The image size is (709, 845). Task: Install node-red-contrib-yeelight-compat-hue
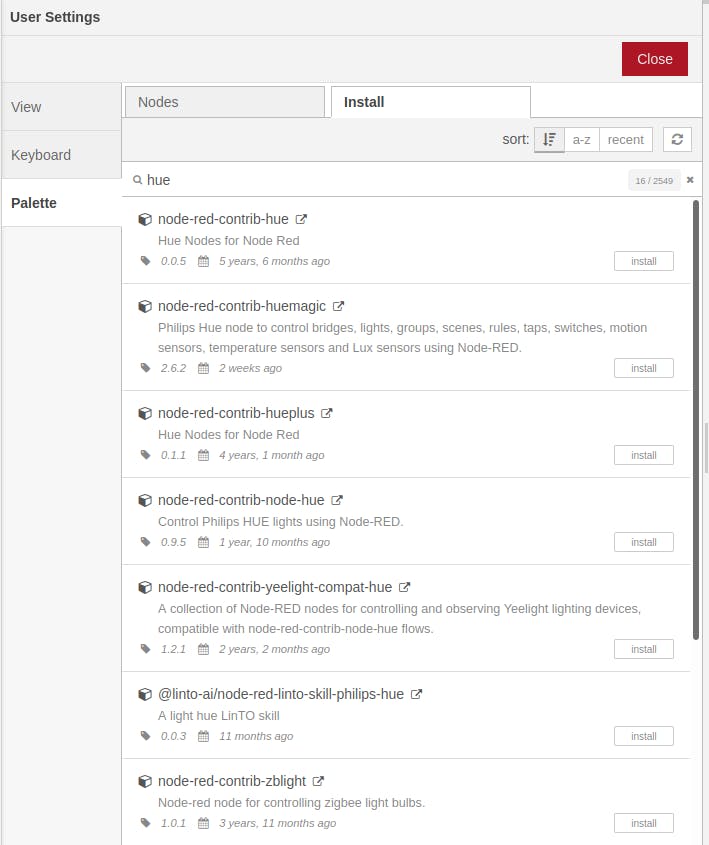644,649
